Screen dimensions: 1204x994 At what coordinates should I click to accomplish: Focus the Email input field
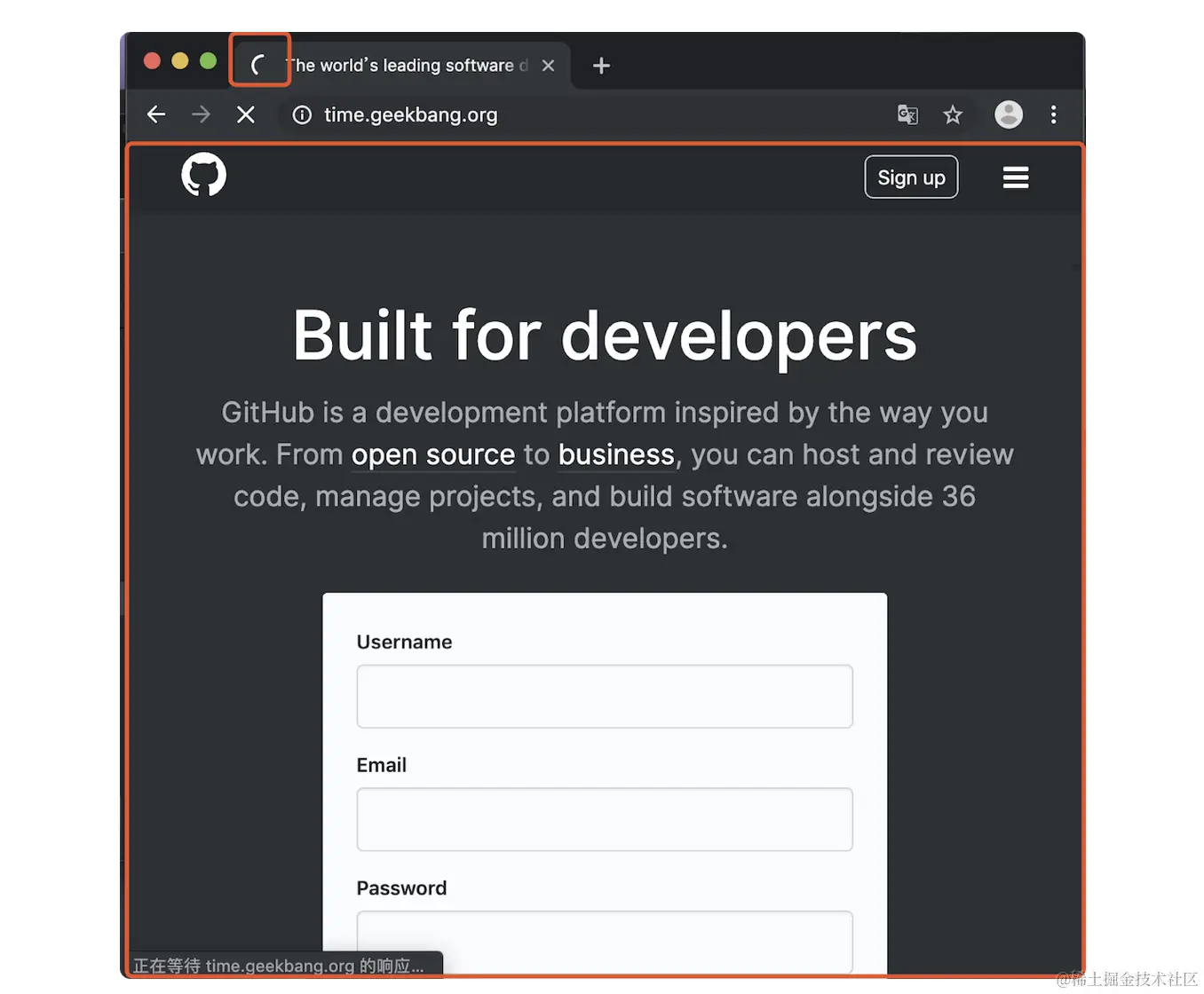pyautogui.click(x=605, y=819)
